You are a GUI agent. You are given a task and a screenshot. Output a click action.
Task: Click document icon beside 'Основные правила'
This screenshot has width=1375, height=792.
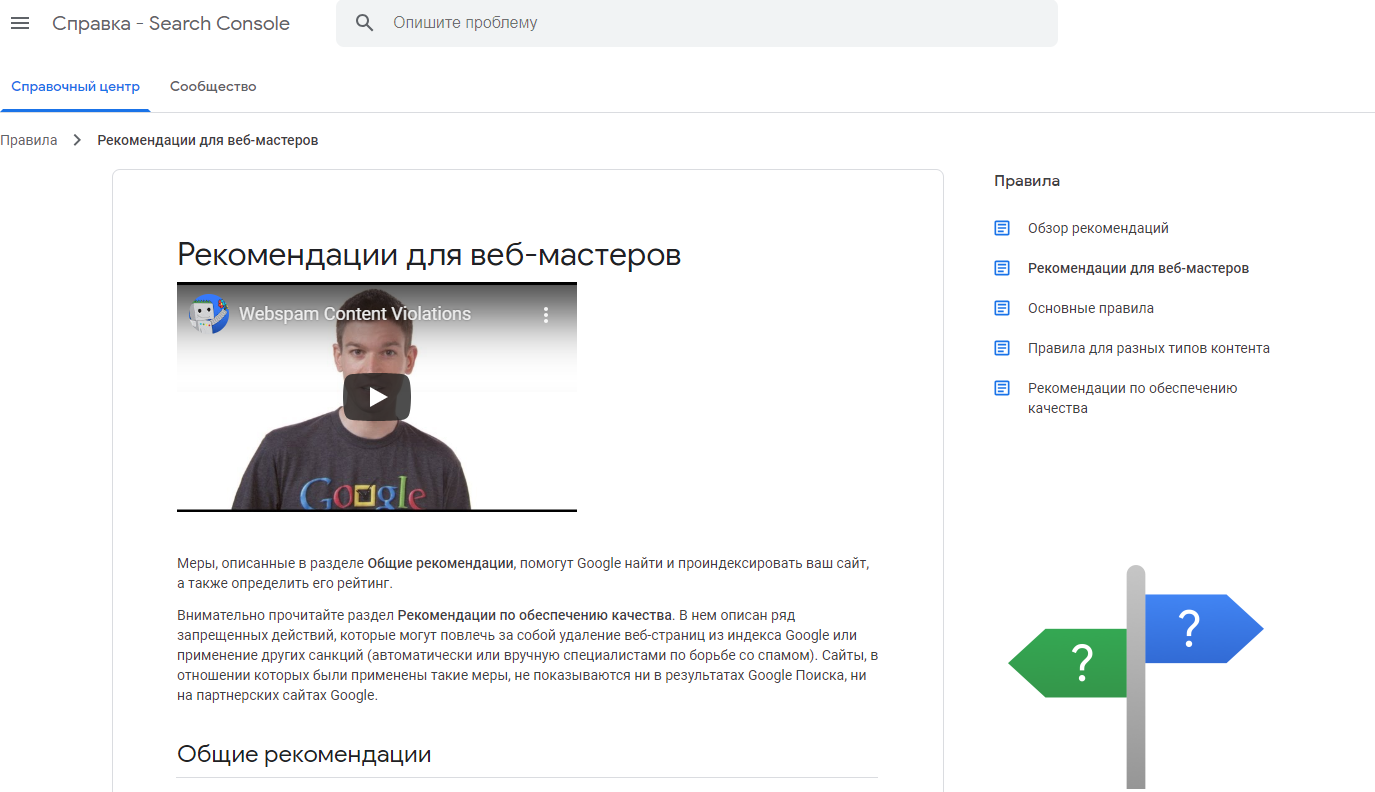[x=1002, y=308]
